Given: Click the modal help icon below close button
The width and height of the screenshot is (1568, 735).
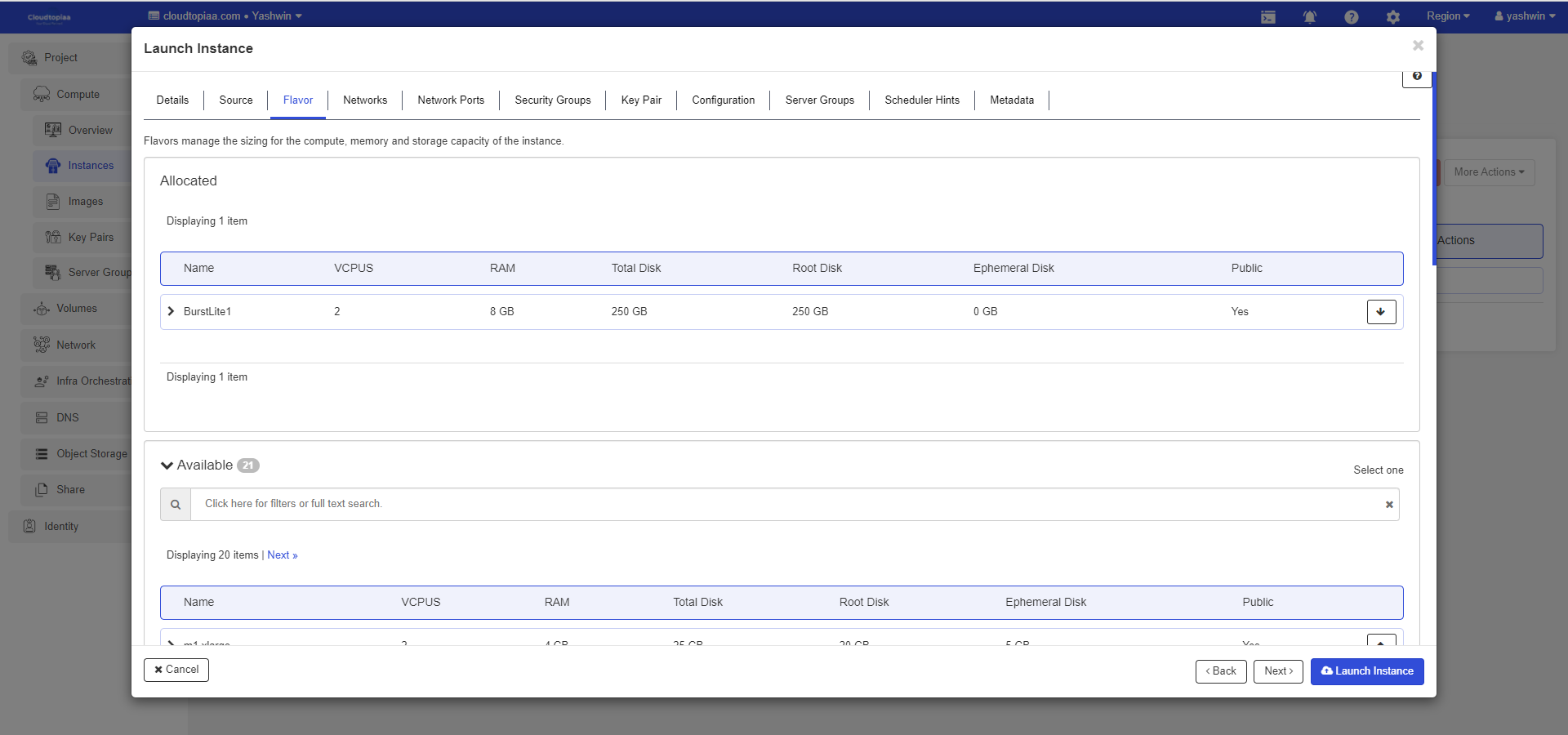Looking at the screenshot, I should [1417, 76].
